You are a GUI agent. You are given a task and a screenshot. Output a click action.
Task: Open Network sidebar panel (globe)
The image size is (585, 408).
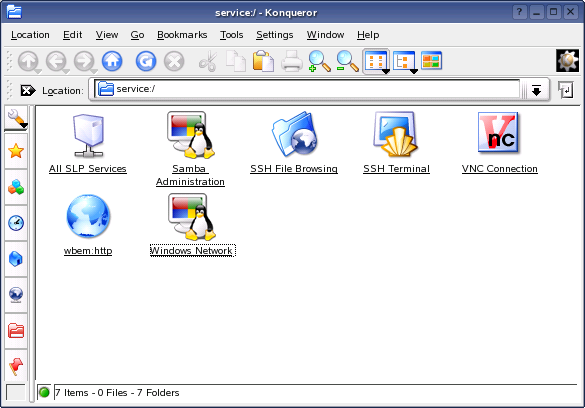pyautogui.click(x=16, y=295)
